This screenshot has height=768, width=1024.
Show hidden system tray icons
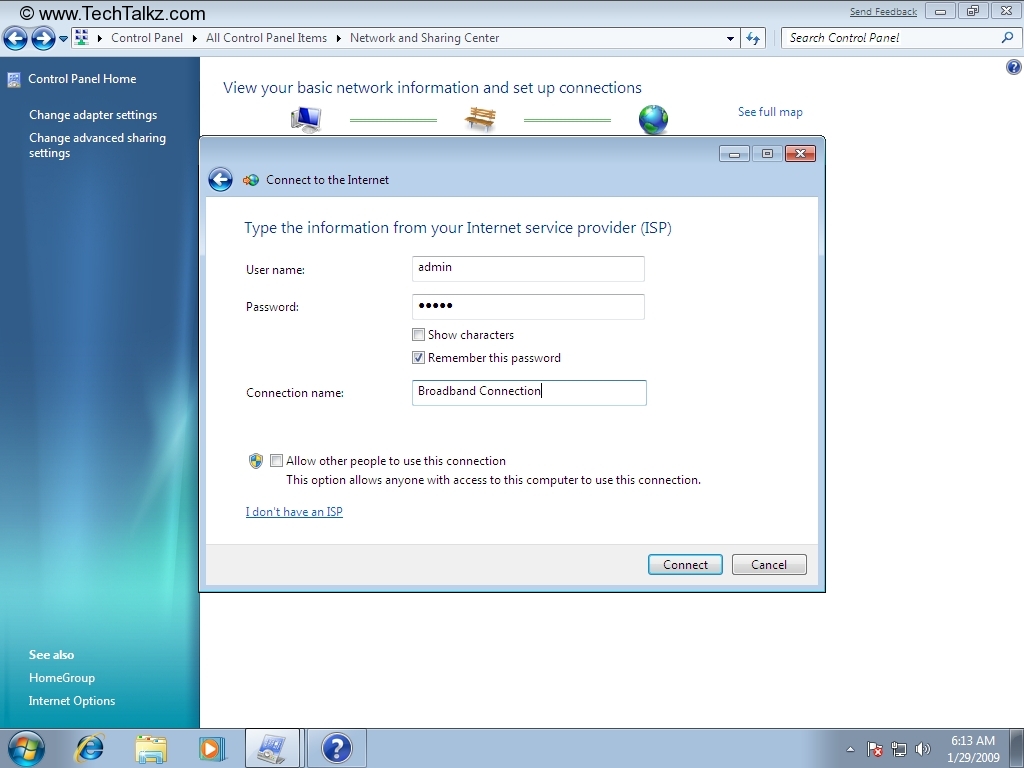pyautogui.click(x=850, y=749)
